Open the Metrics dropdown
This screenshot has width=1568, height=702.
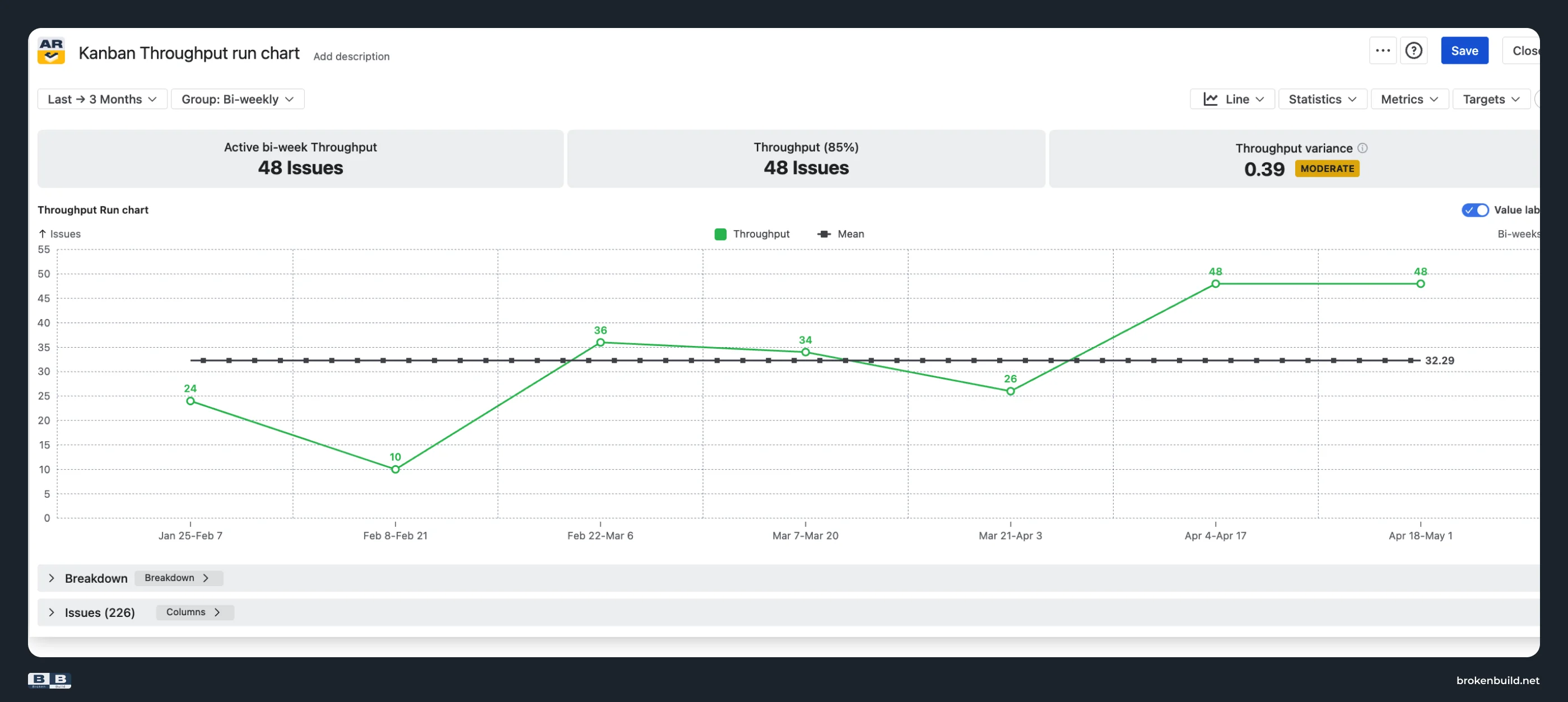(1409, 99)
